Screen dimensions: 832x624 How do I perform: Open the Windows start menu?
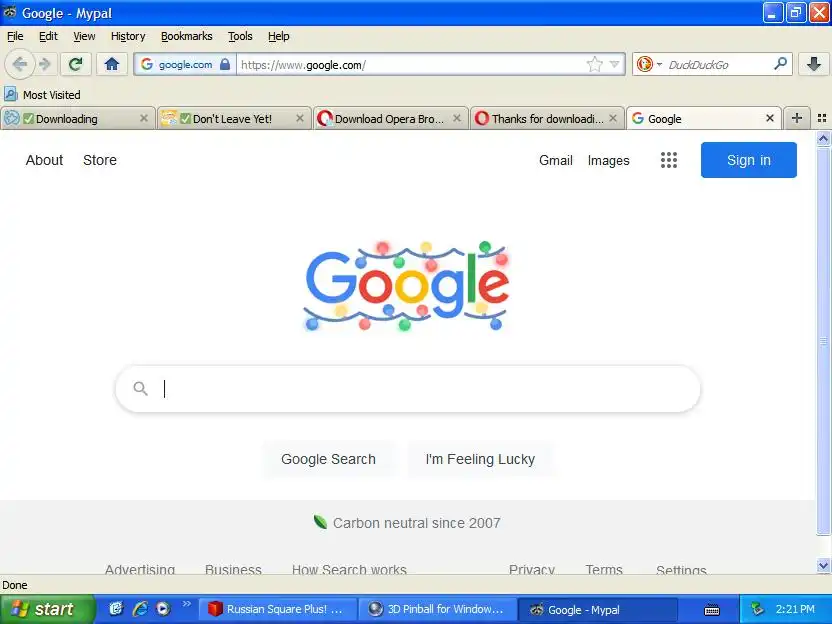pos(47,609)
